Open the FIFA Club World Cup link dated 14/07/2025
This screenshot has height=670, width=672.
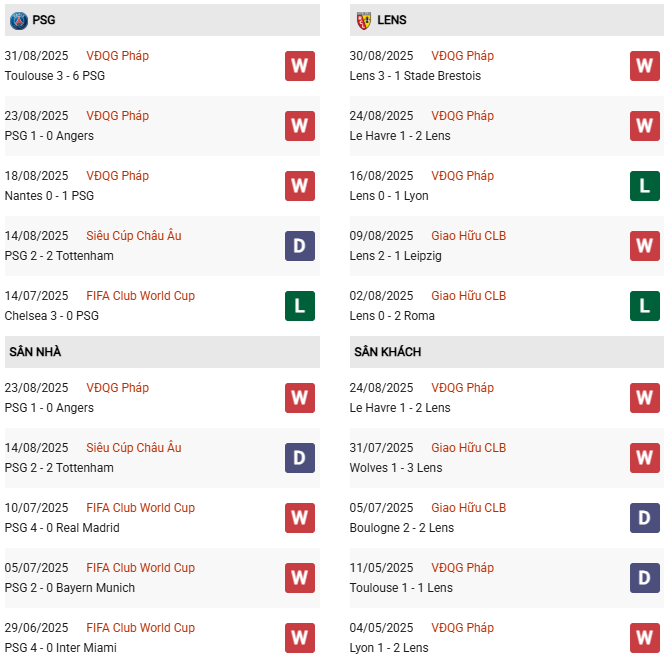[x=141, y=296]
